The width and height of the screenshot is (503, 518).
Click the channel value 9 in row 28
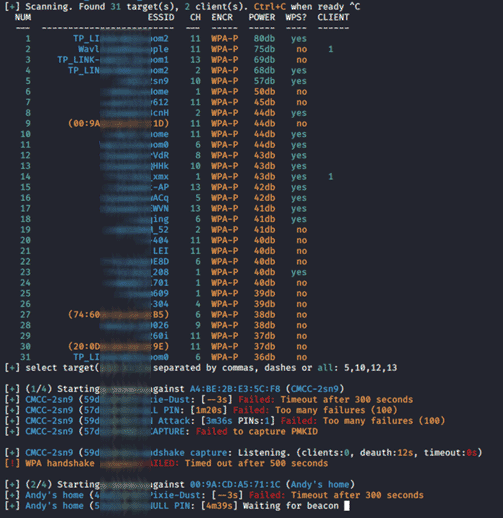[x=198, y=325]
